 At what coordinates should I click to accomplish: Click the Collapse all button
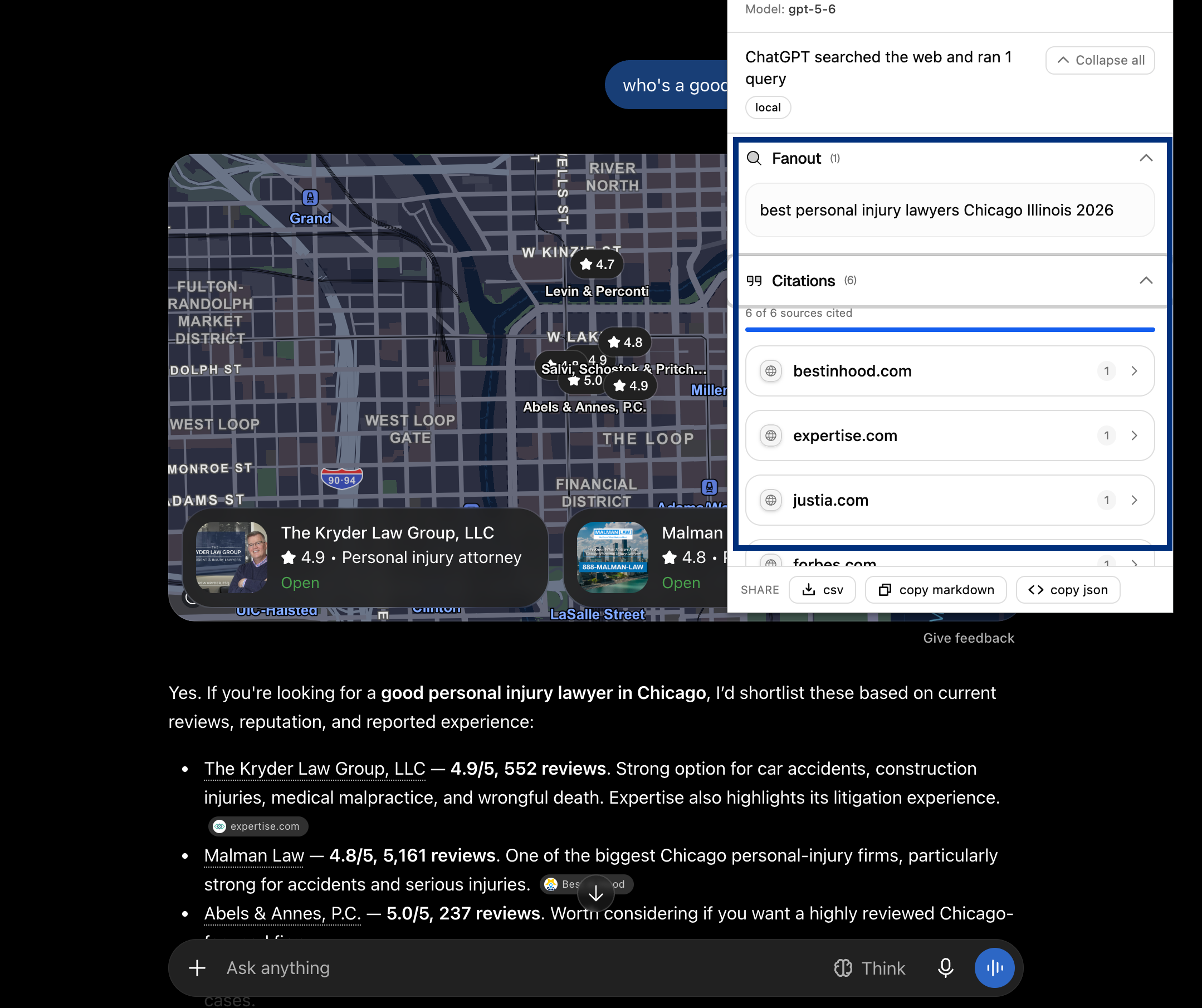[x=1100, y=60]
